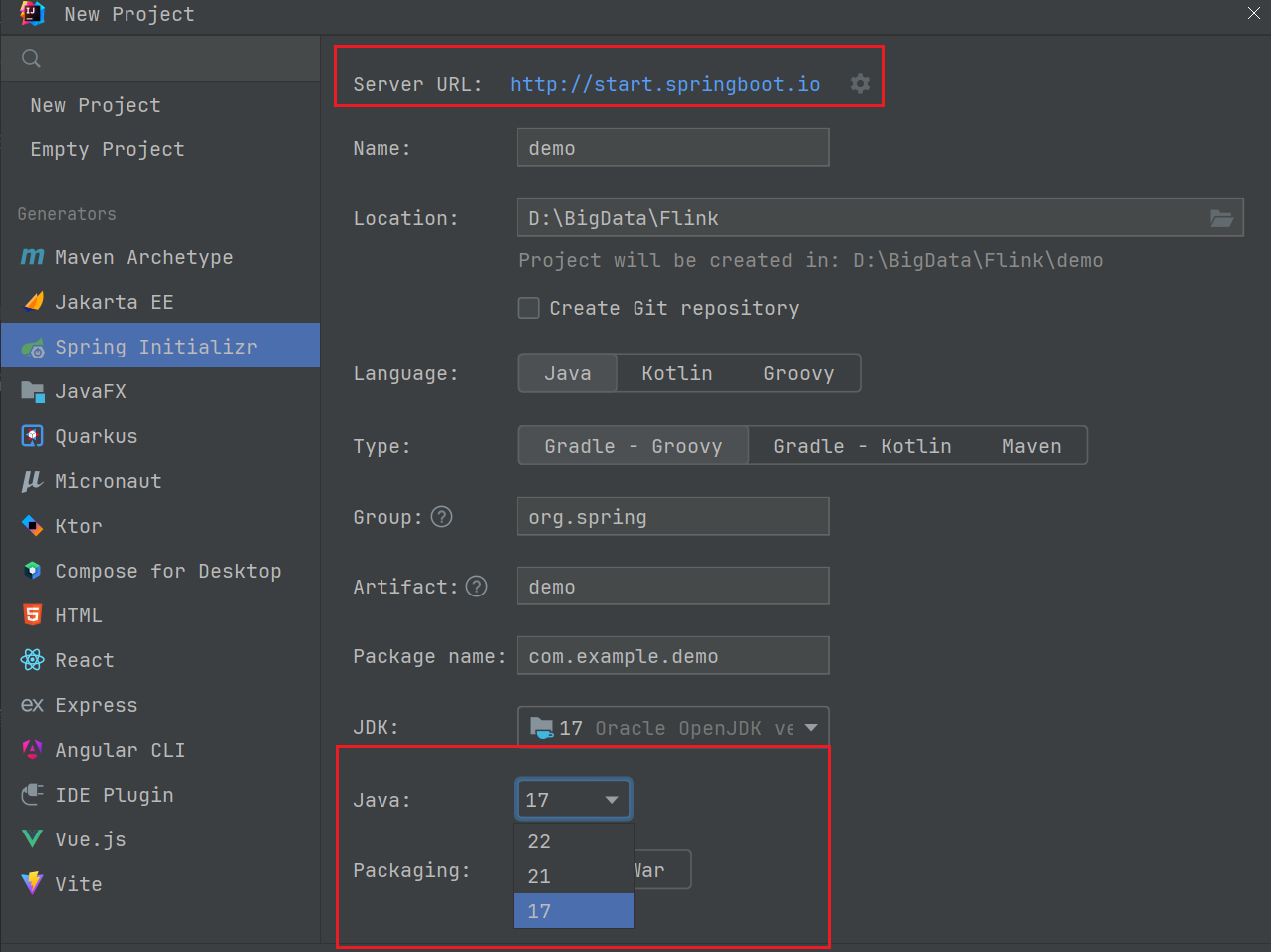1271x952 pixels.
Task: Select Jakarta EE in the sidebar
Action: tap(160, 302)
